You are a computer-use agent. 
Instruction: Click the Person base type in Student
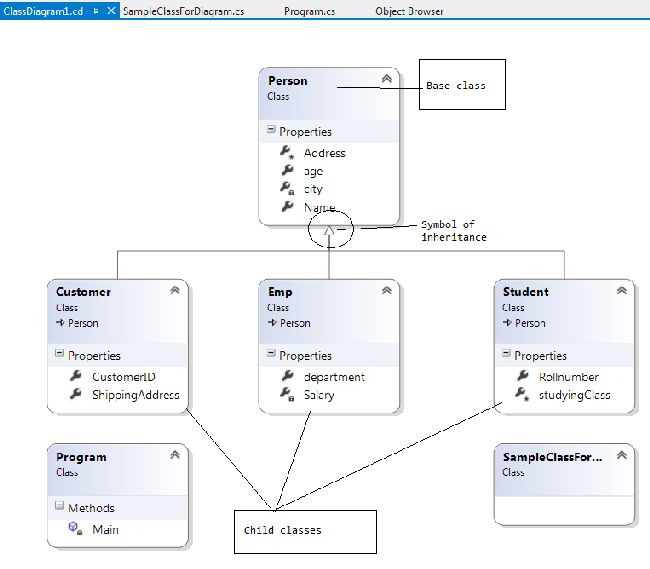tap(530, 323)
